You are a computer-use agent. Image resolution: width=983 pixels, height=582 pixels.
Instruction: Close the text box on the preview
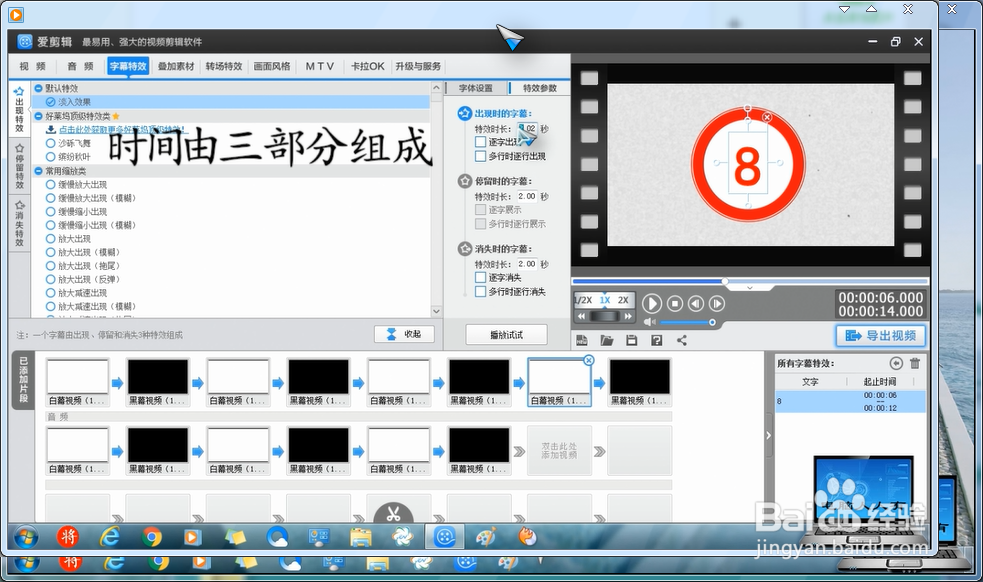pos(767,117)
